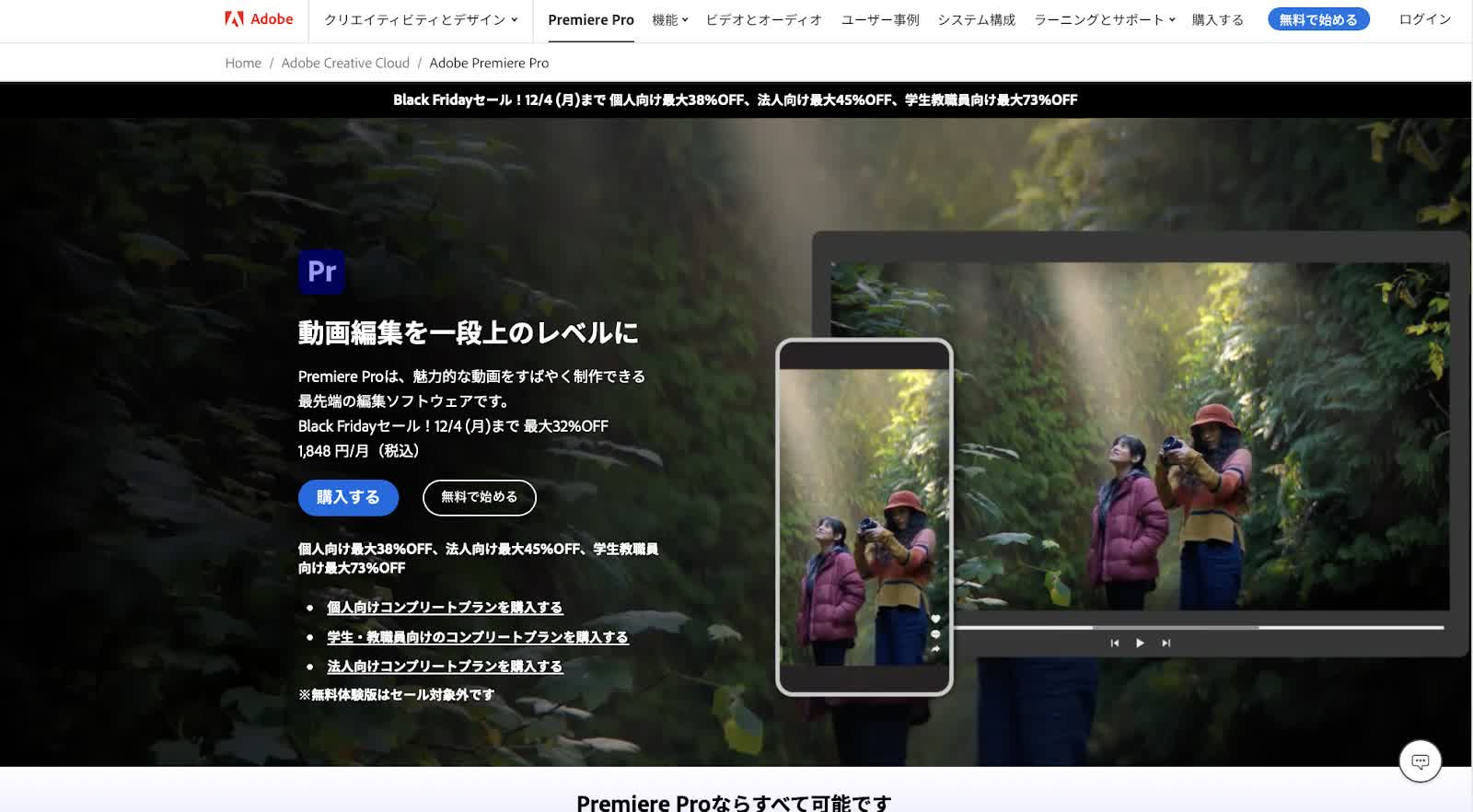Click the skip-to-previous playback icon
The image size is (1473, 812).
[x=1114, y=643]
